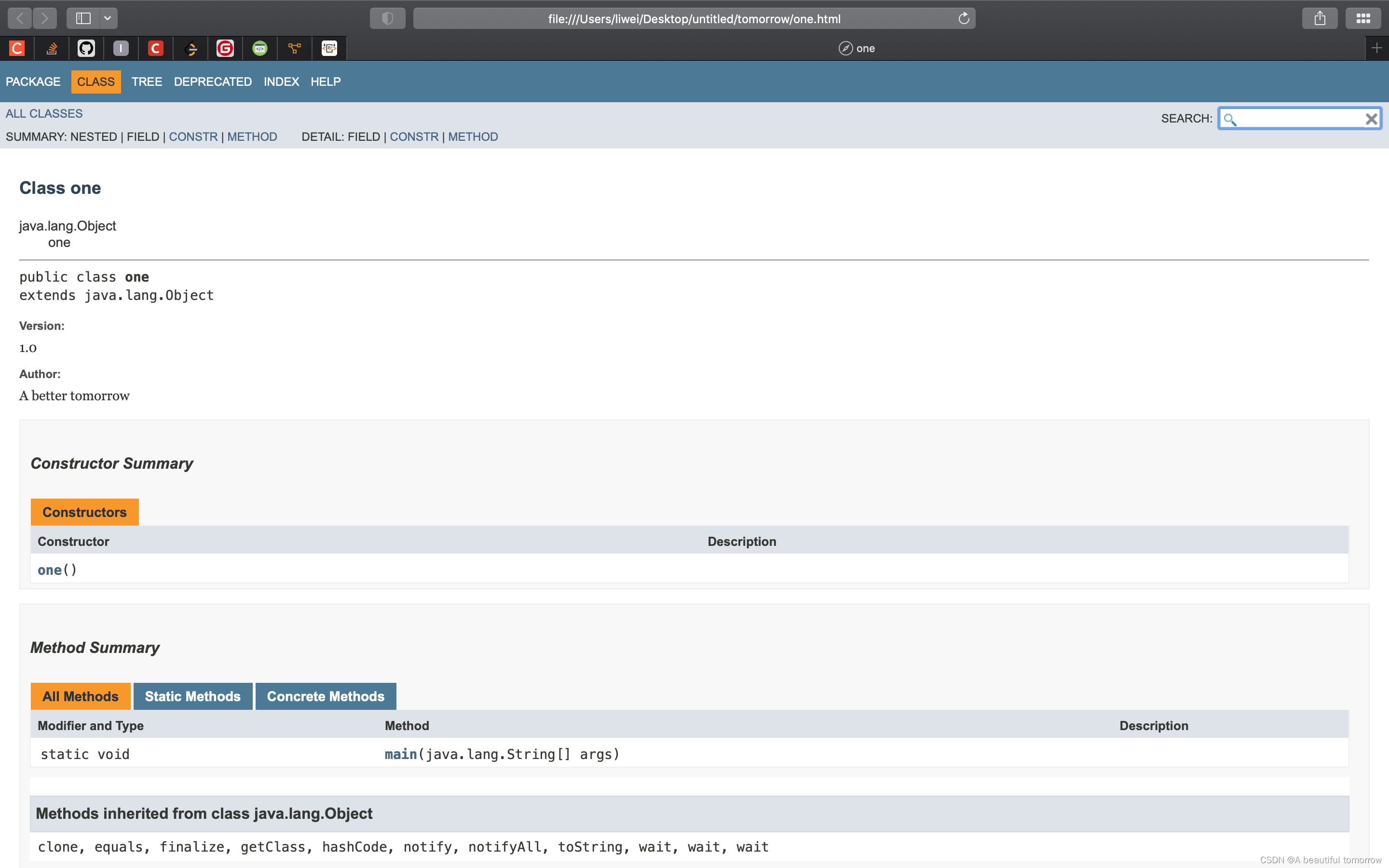The height and width of the screenshot is (868, 1389).
Task: Click the Share toolbar icon
Action: click(1320, 18)
